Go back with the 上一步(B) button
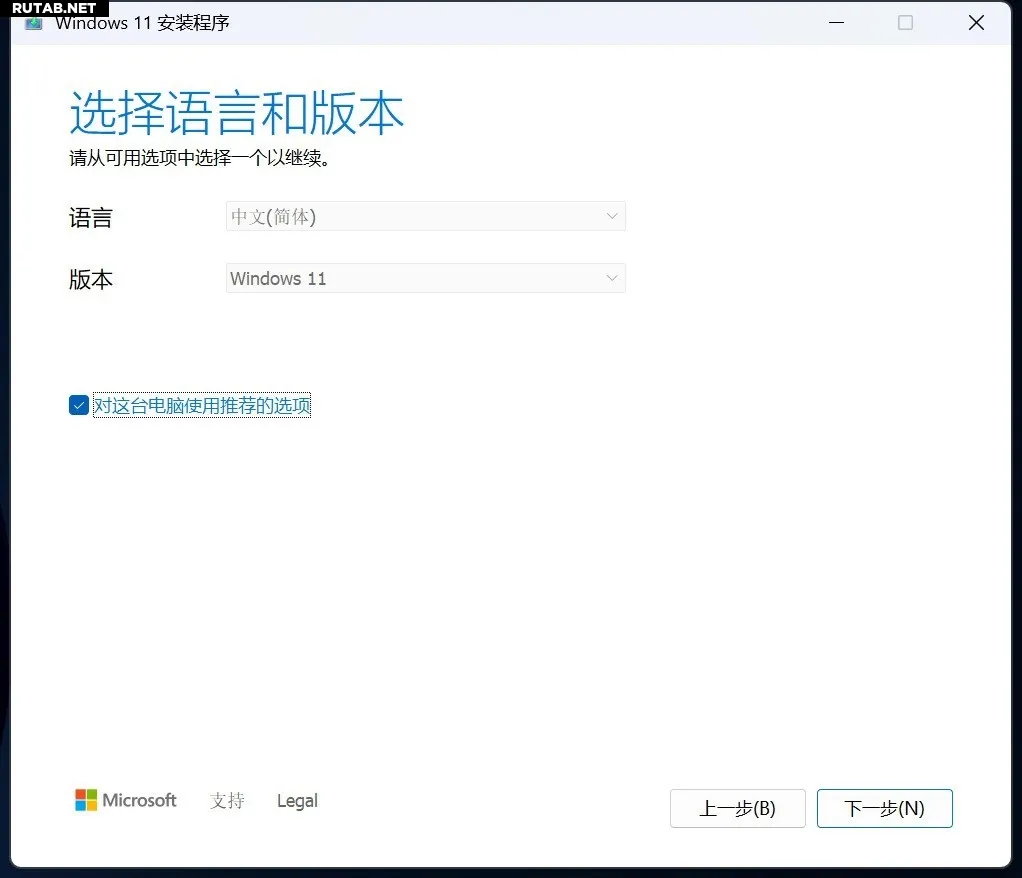This screenshot has width=1022, height=878. coord(737,809)
